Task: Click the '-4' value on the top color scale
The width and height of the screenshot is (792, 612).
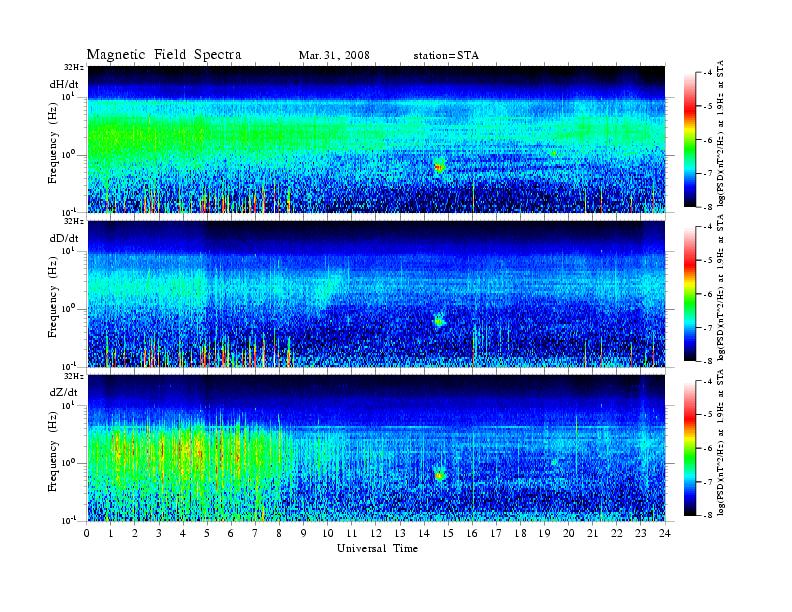Action: 708,73
